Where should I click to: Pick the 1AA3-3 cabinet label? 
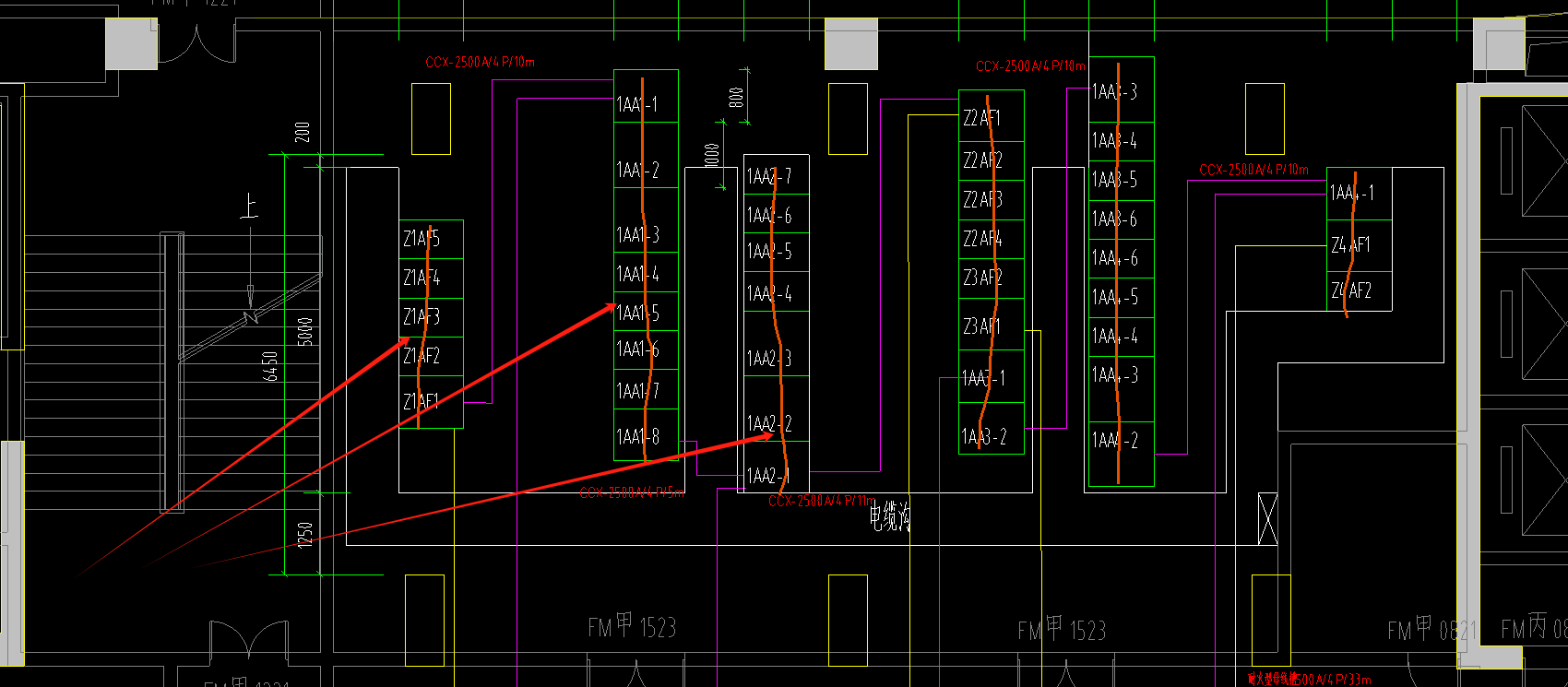point(1114,92)
